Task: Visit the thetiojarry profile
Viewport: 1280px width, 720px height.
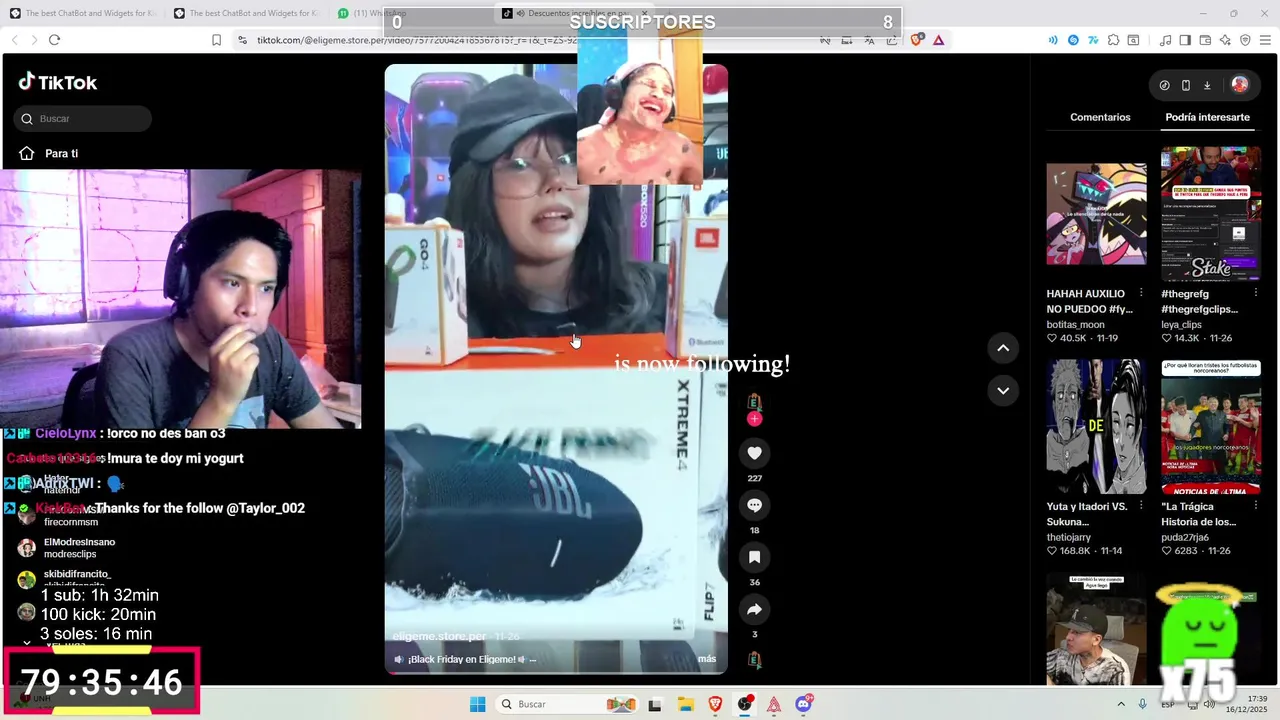Action: (x=1069, y=537)
